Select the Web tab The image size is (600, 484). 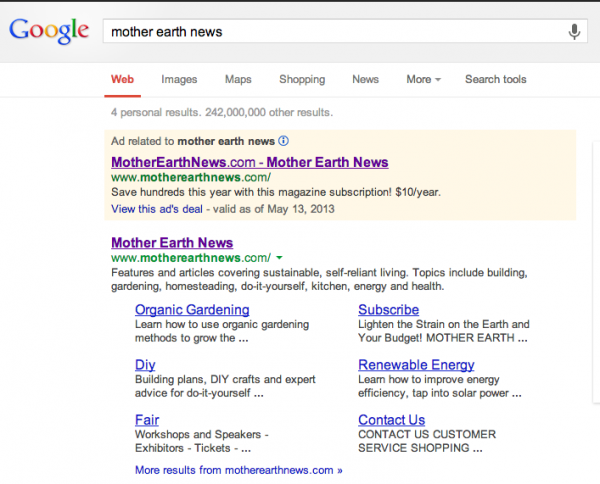pos(122,79)
